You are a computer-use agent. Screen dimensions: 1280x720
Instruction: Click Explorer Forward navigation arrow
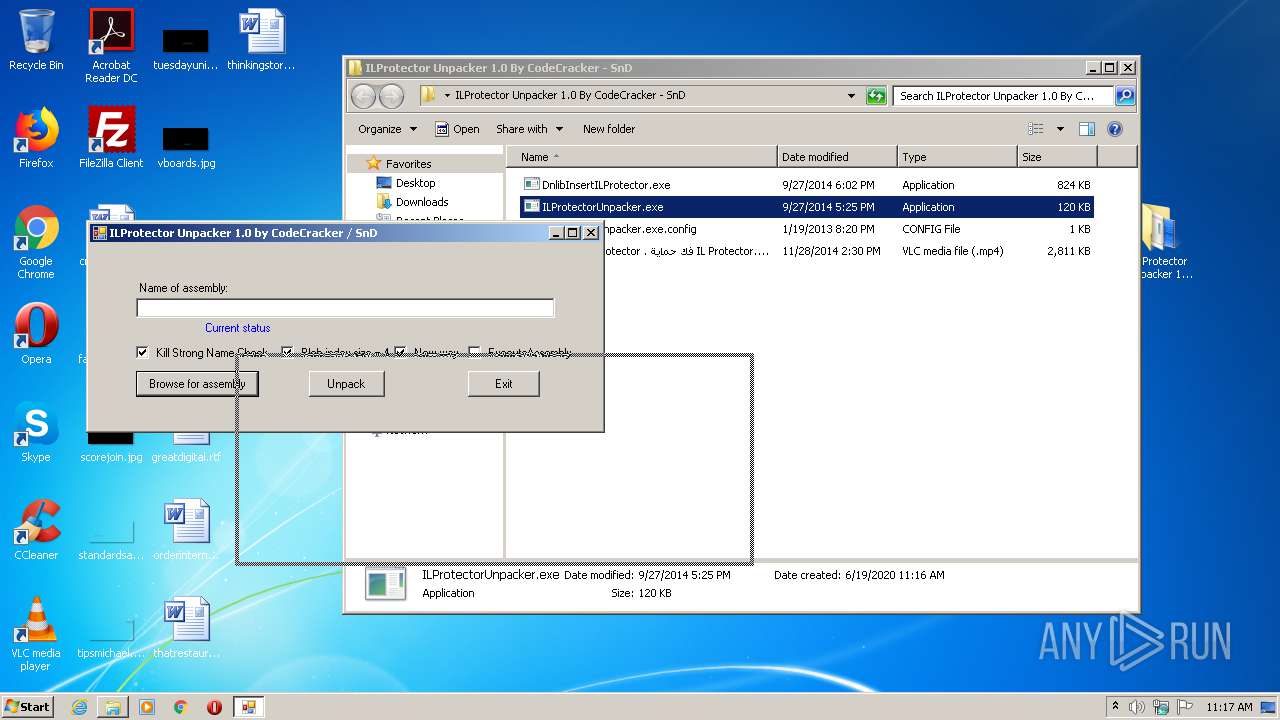pyautogui.click(x=391, y=96)
